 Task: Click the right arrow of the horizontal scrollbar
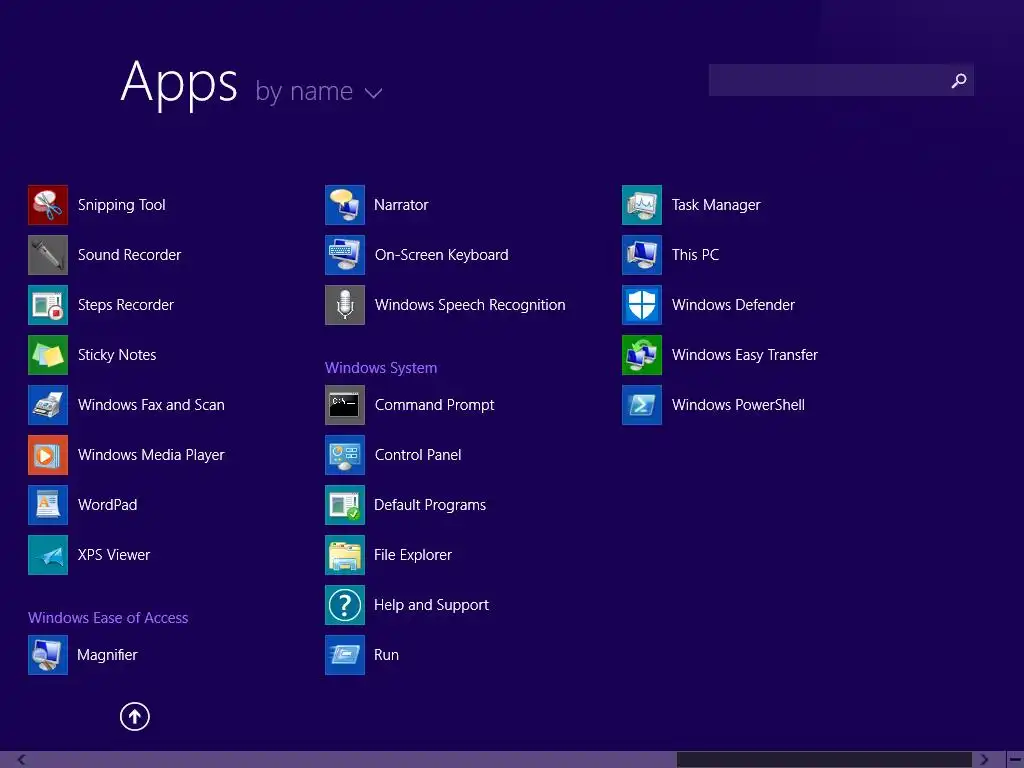(x=984, y=760)
